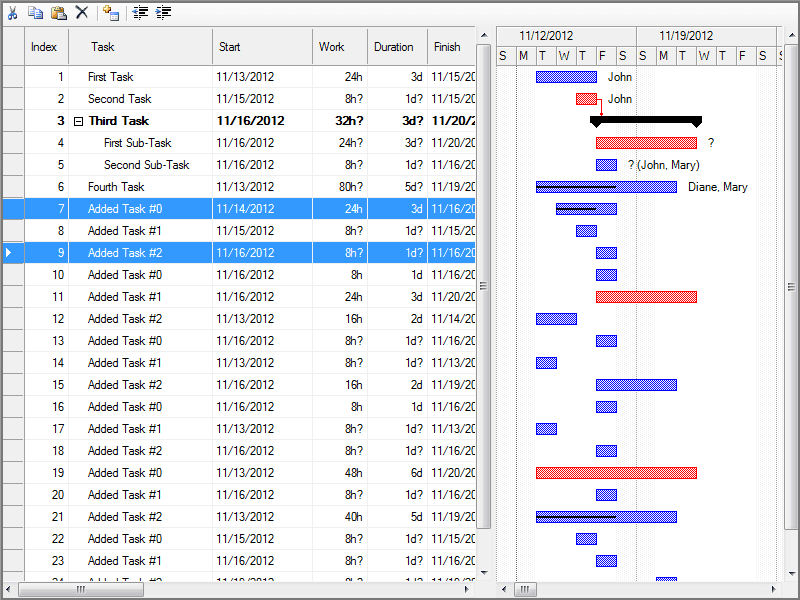Image resolution: width=800 pixels, height=600 pixels.
Task: Click the grid vertical scrollbar down arrow
Action: 484,573
